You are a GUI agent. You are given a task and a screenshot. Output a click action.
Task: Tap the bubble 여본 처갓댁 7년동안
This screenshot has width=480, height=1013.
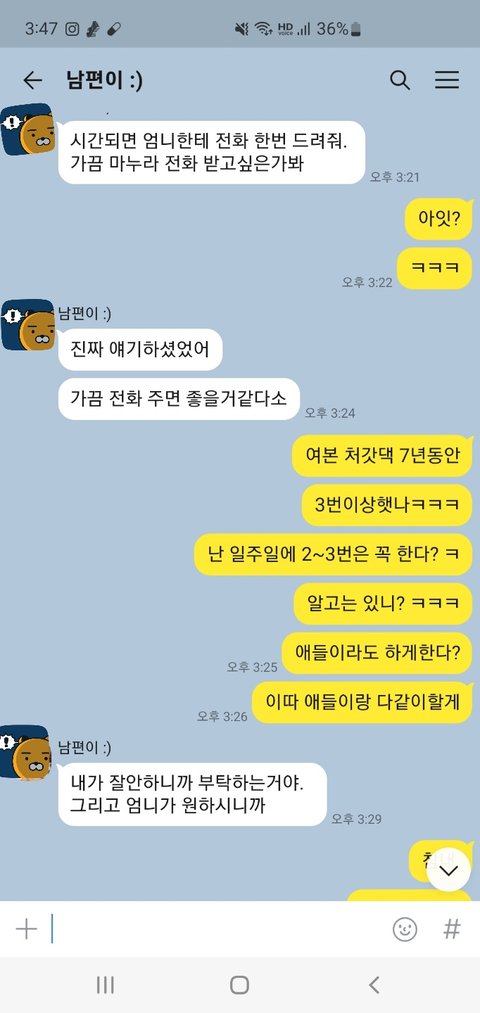point(382,455)
